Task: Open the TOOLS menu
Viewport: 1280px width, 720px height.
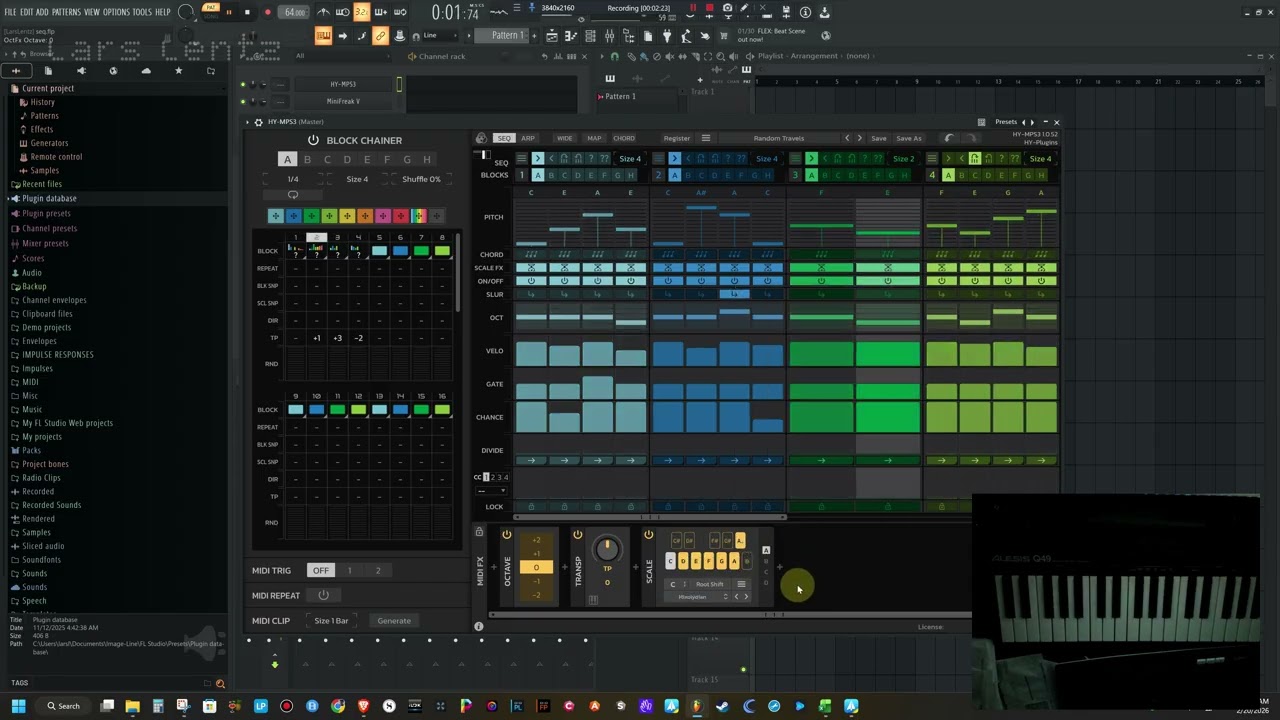Action: [142, 12]
